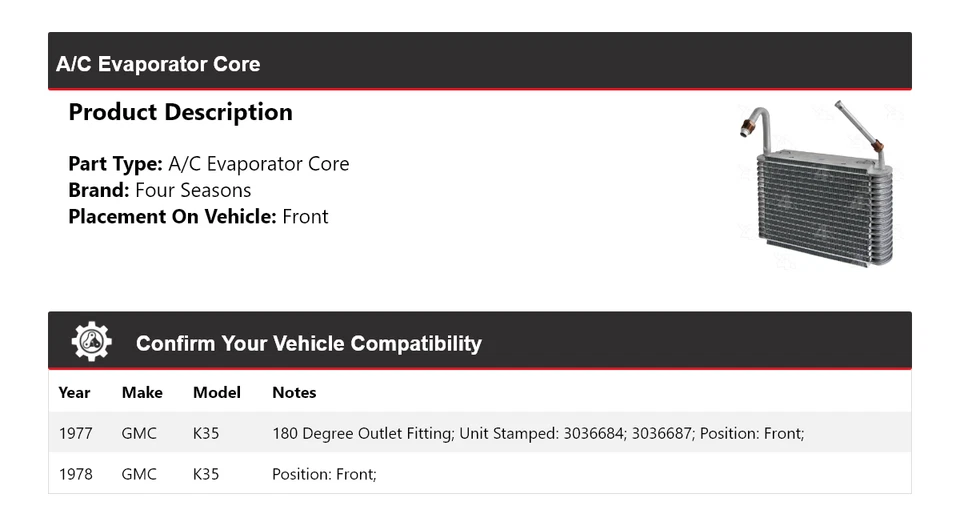
Task: Click K35 model in the 1978 row
Action: coord(206,474)
